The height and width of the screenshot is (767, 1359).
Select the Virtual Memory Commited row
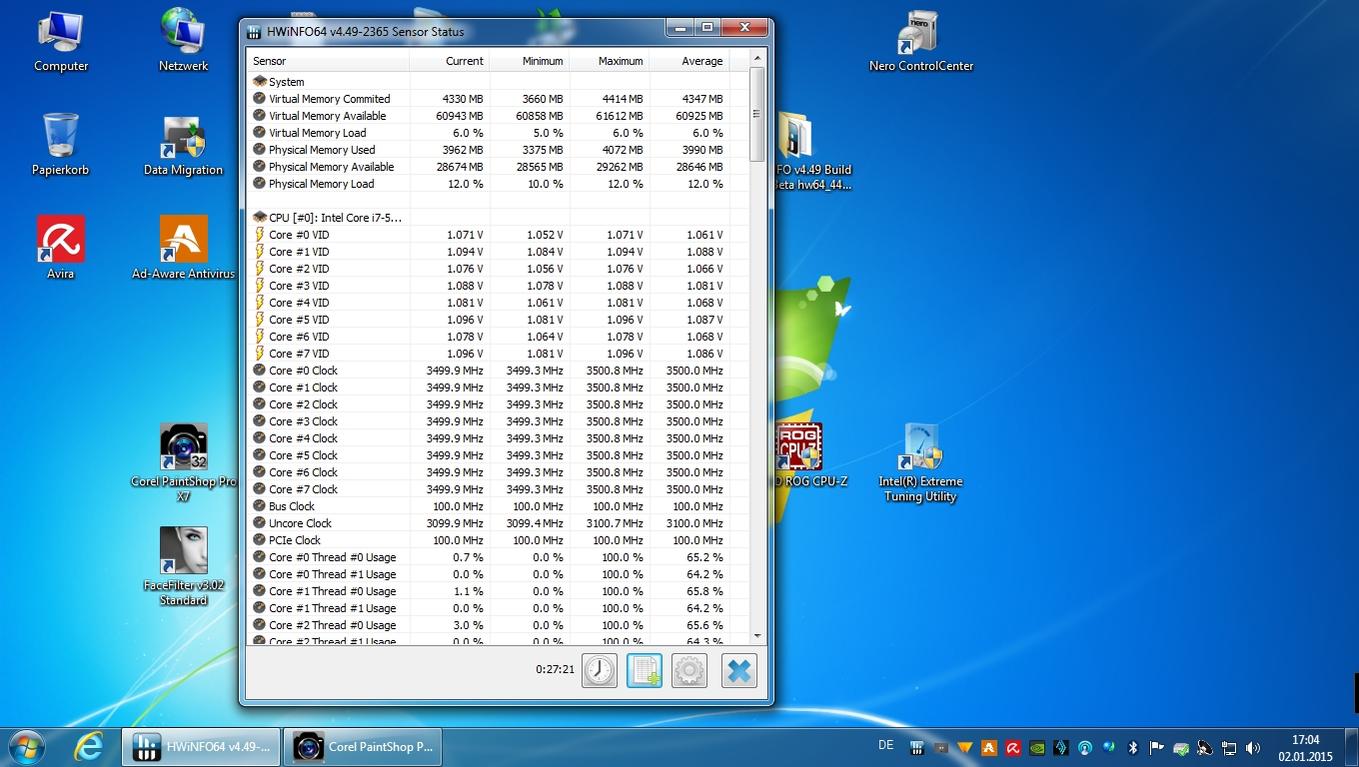click(x=488, y=99)
